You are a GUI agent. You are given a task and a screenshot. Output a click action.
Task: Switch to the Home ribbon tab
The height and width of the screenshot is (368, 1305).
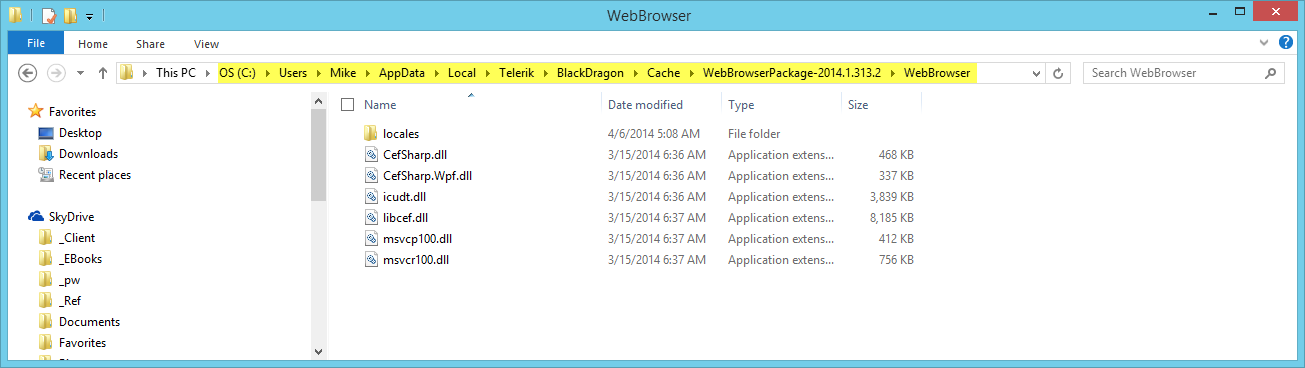click(93, 44)
